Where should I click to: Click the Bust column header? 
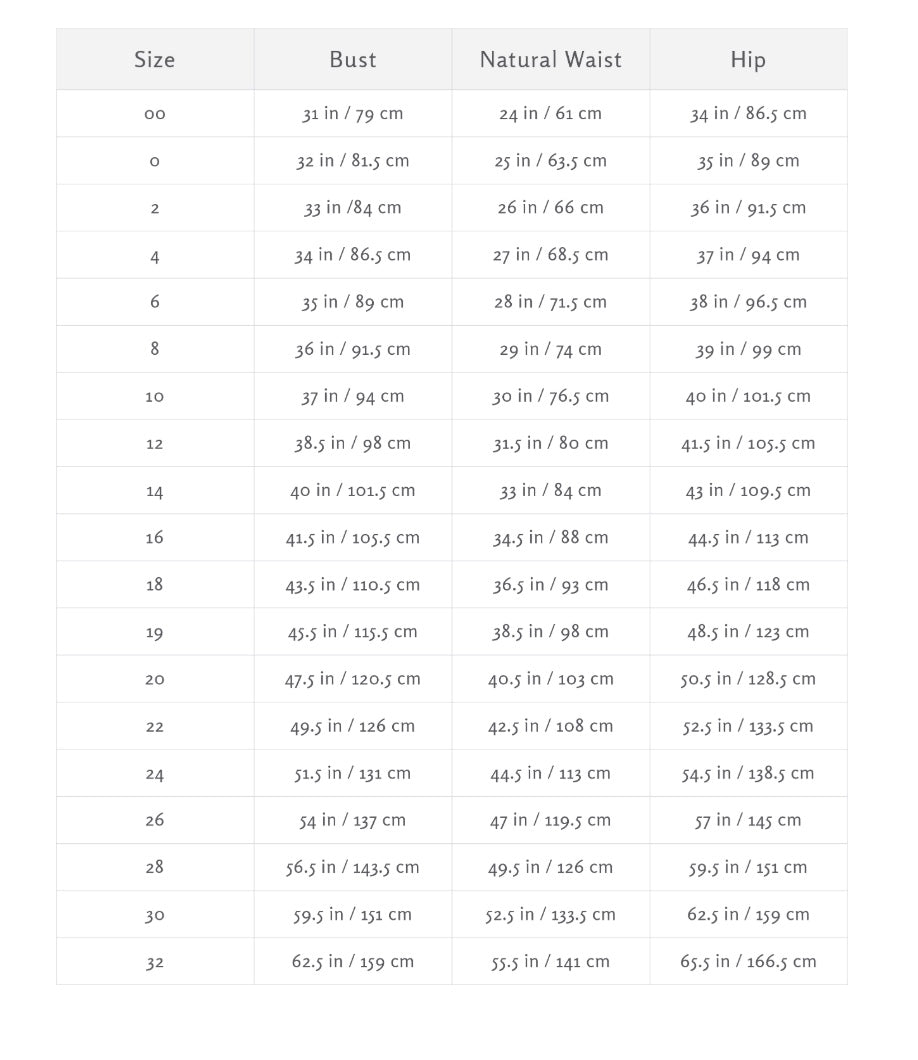[353, 59]
